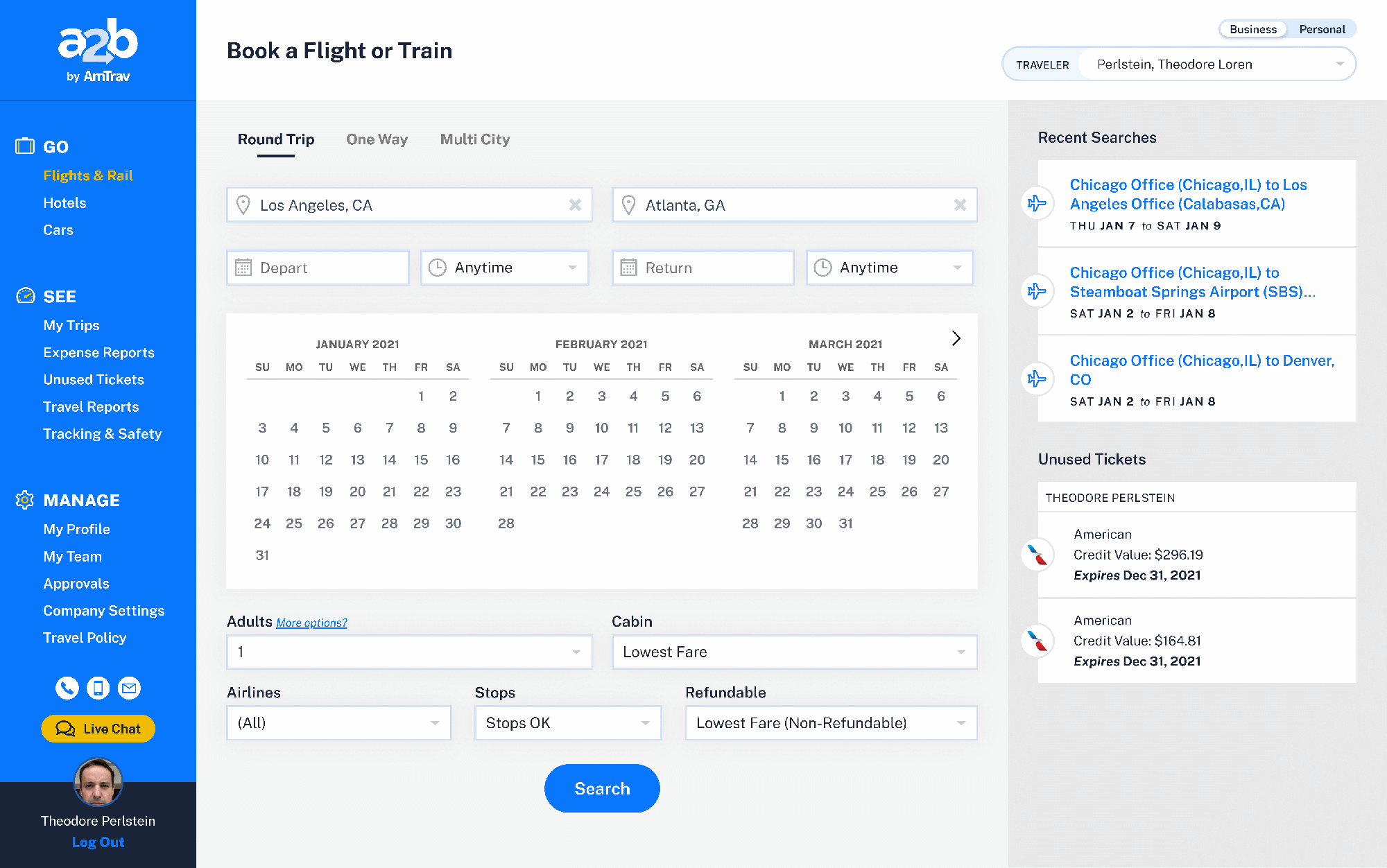Expand the Cabin Lowest Fare dropdown
Image resolution: width=1387 pixels, height=868 pixels.
point(794,652)
